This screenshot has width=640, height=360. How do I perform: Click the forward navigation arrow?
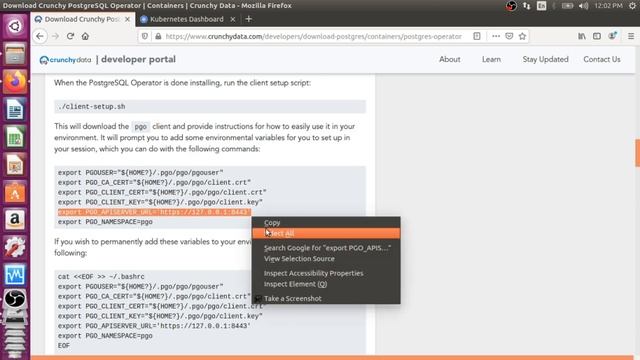click(x=56, y=36)
